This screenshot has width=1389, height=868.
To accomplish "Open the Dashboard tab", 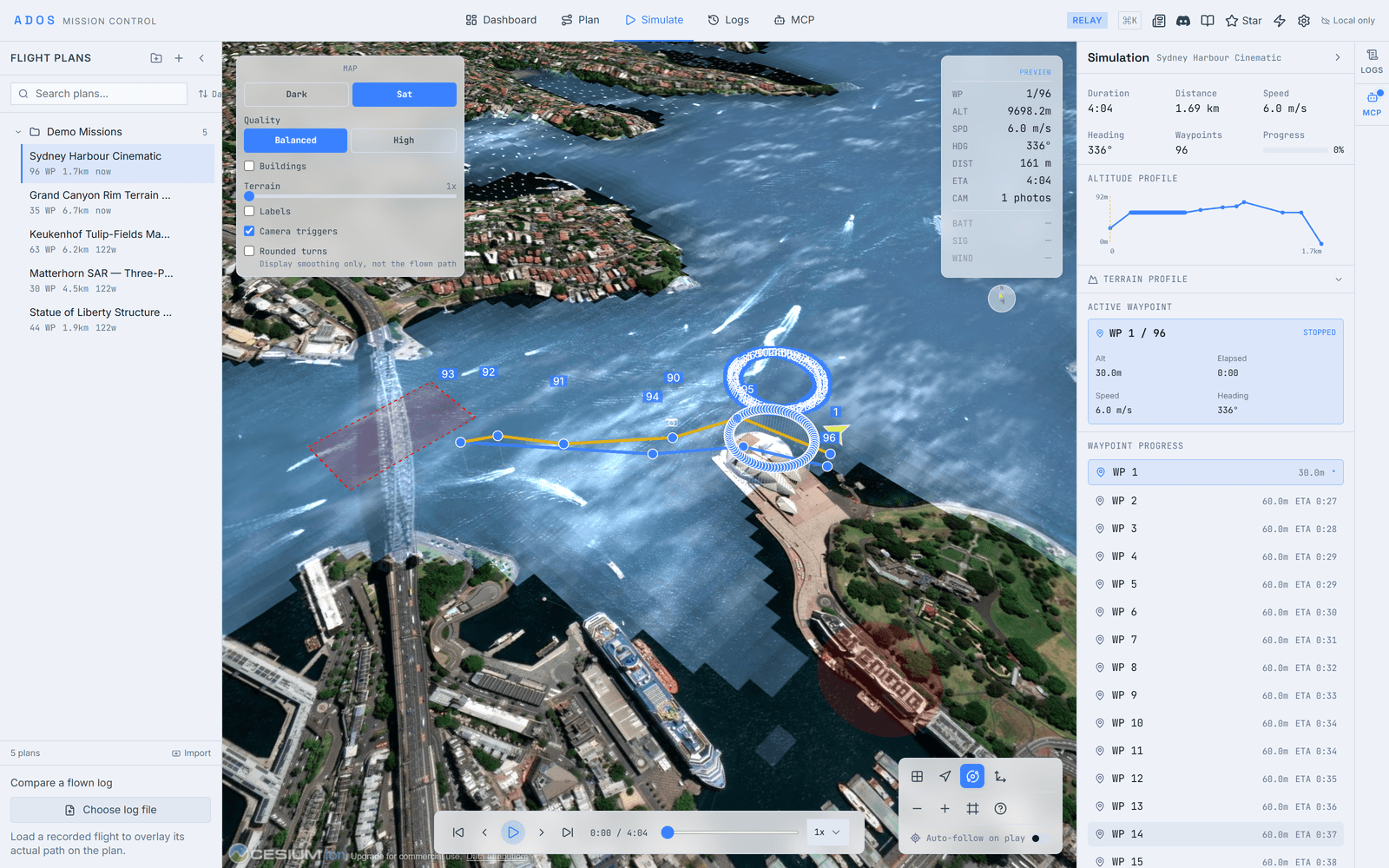I will [x=501, y=20].
